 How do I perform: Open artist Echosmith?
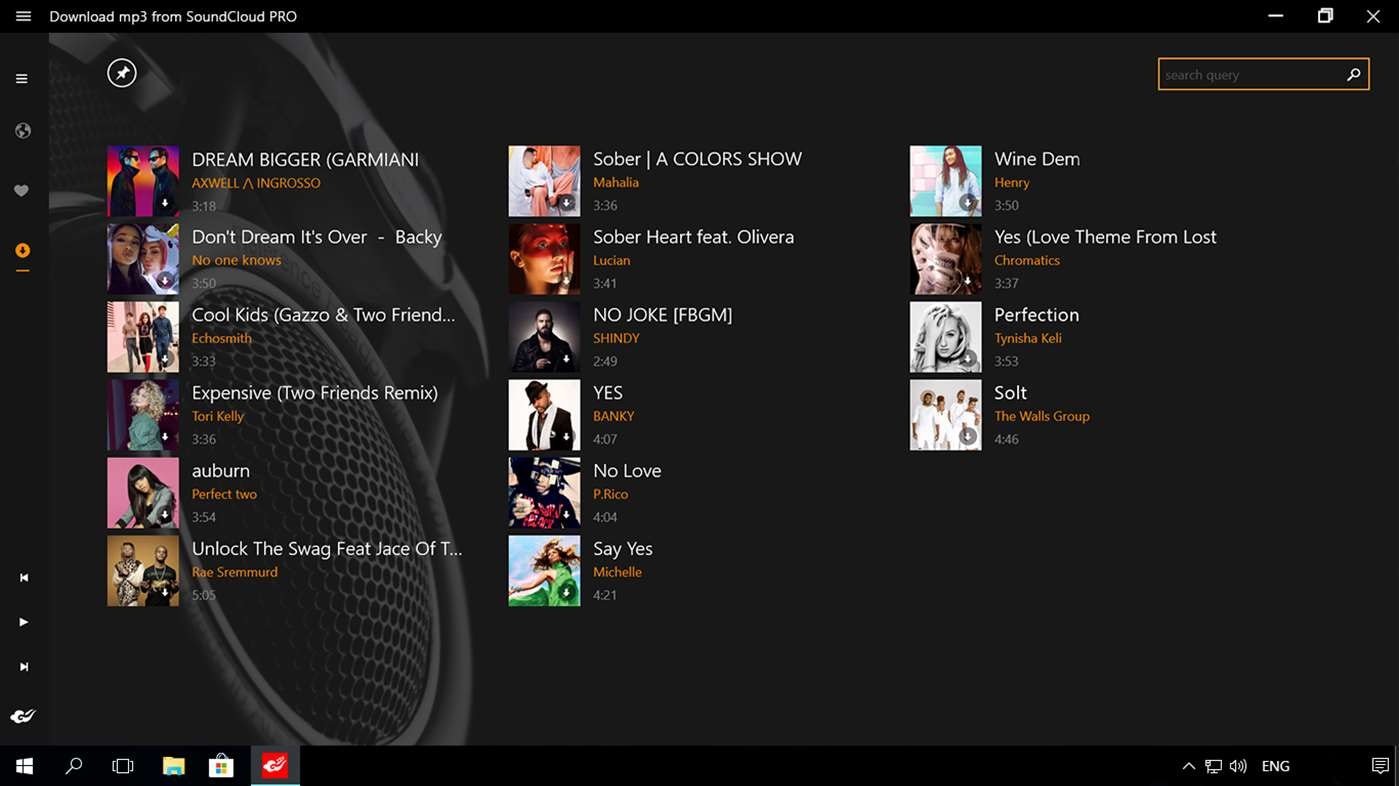pyautogui.click(x=222, y=338)
